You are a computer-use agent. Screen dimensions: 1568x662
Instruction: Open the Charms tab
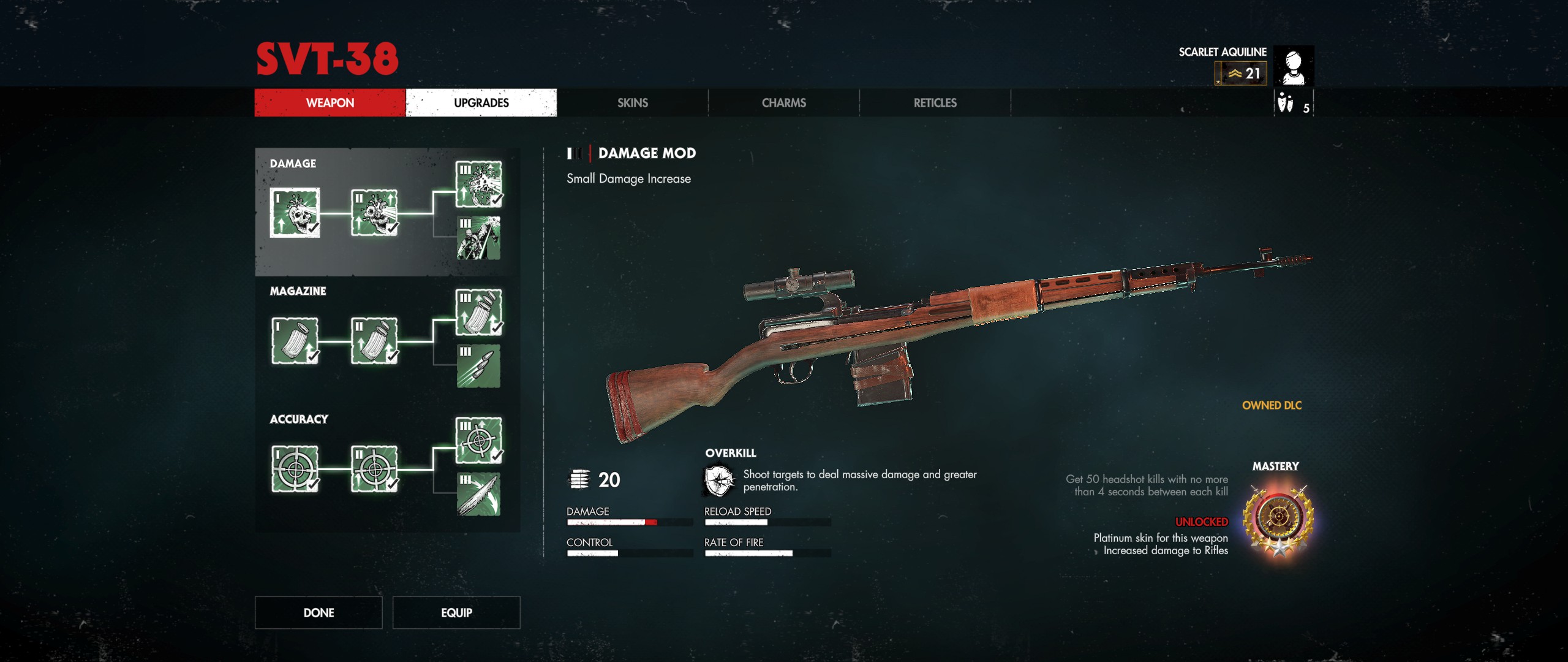pos(784,102)
